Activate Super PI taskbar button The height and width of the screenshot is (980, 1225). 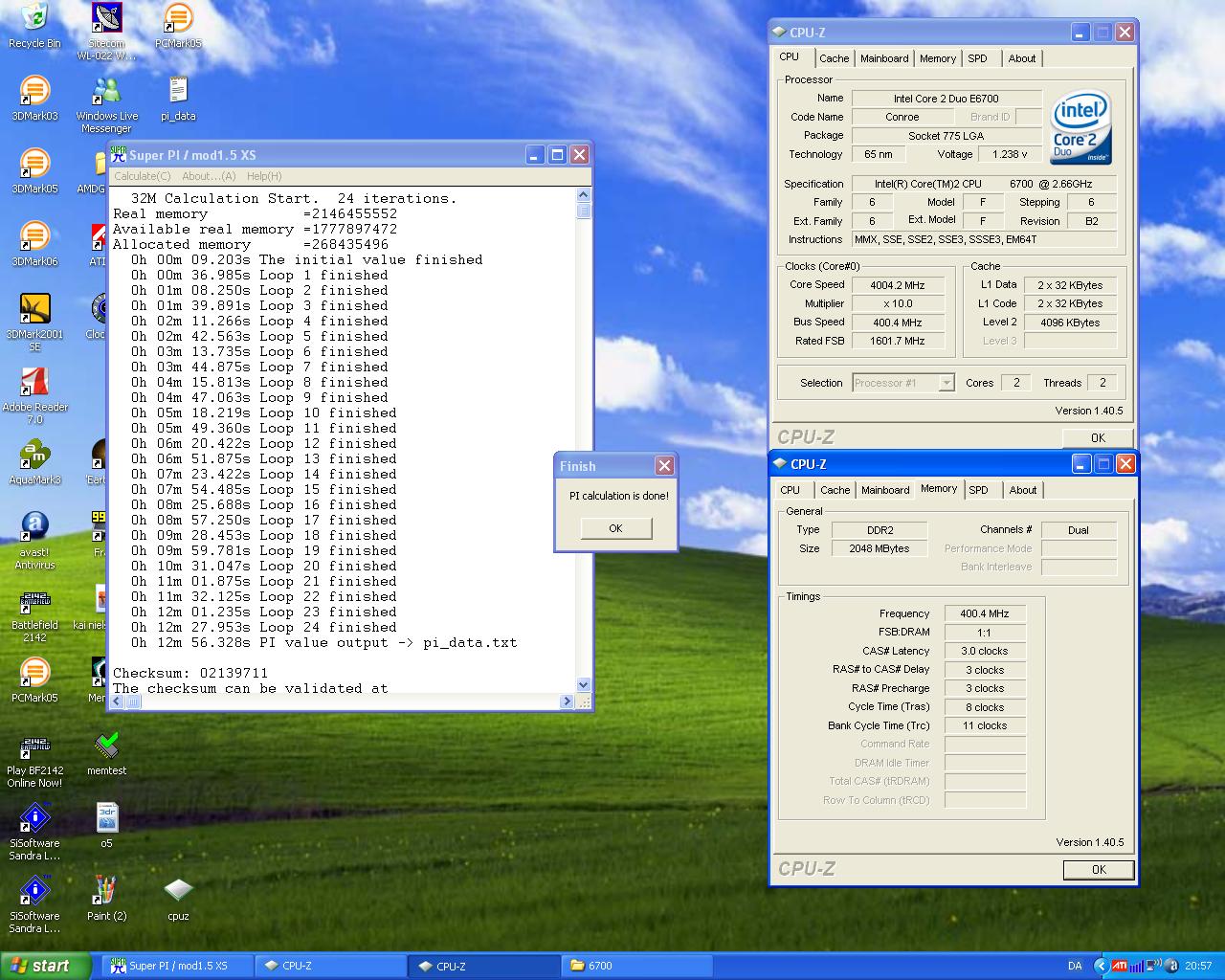tap(178, 966)
